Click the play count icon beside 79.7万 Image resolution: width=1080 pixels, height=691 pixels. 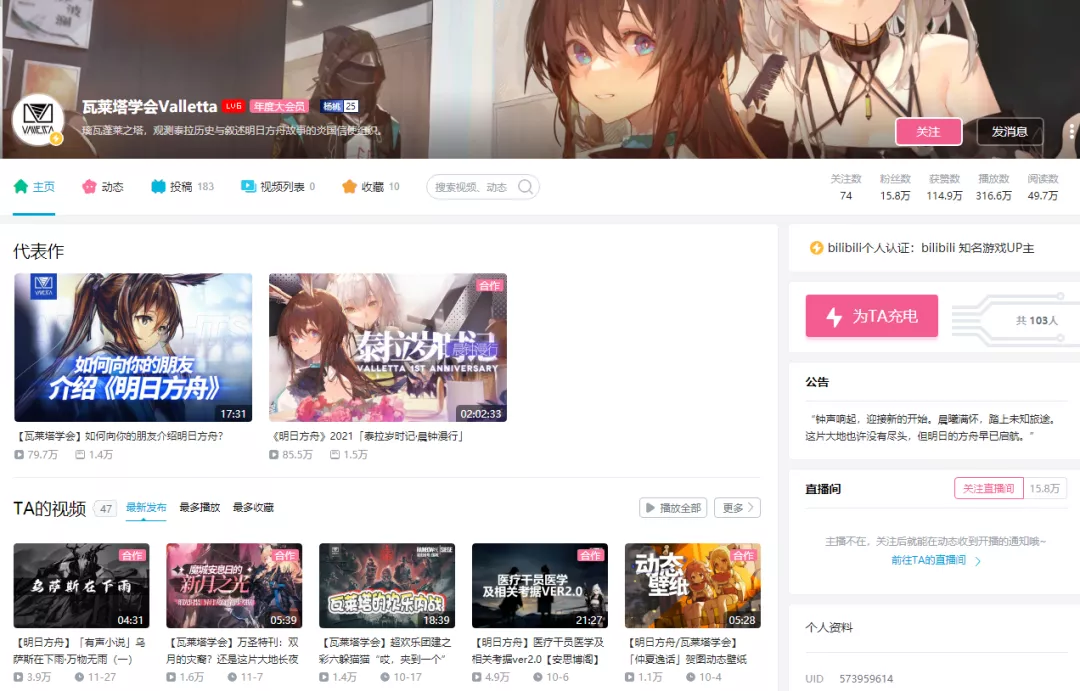tap(19, 455)
